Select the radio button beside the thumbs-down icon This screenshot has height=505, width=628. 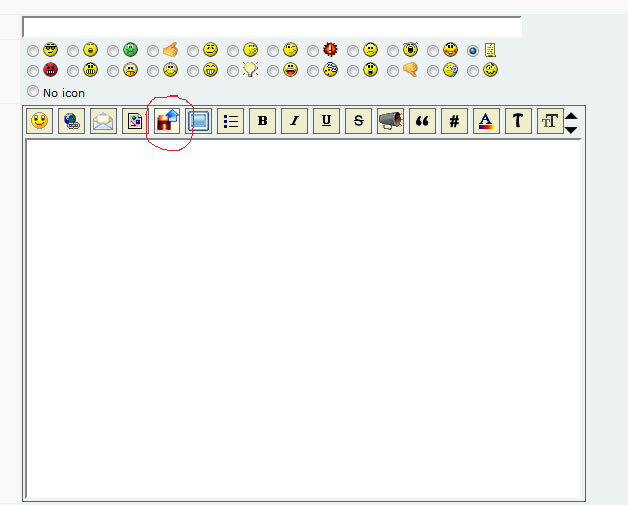click(393, 71)
